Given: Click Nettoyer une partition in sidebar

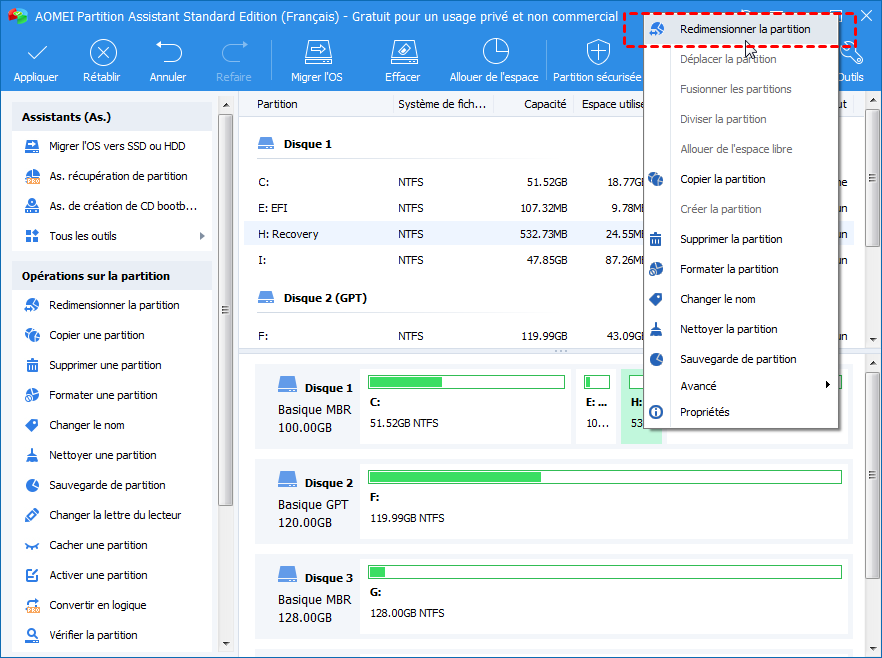Looking at the screenshot, I should coord(103,455).
